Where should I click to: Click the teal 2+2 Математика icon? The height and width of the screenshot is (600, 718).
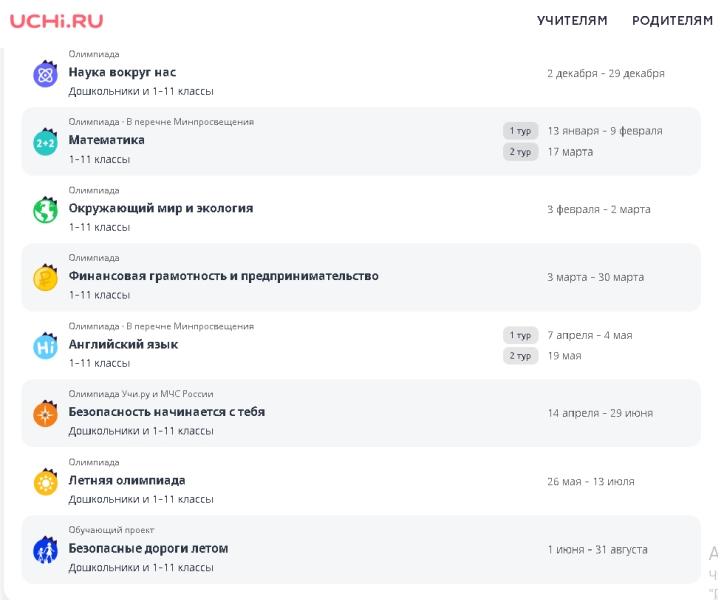[x=45, y=142]
